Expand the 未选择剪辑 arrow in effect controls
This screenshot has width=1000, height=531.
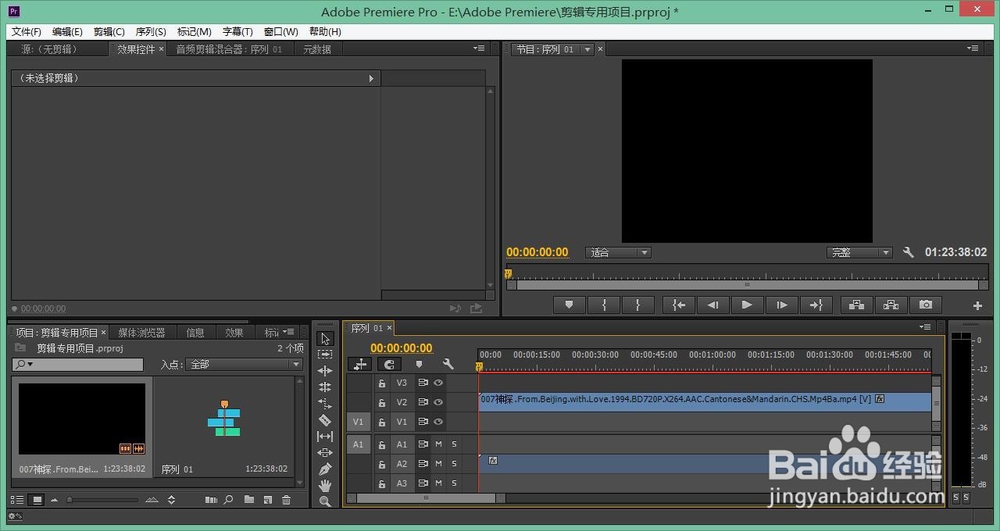(x=371, y=78)
